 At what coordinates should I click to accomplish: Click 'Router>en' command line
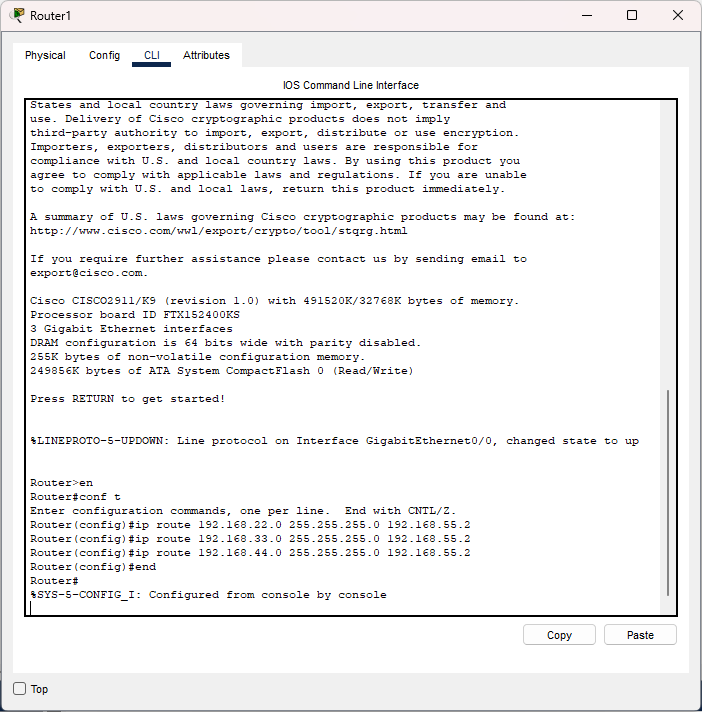tap(61, 483)
